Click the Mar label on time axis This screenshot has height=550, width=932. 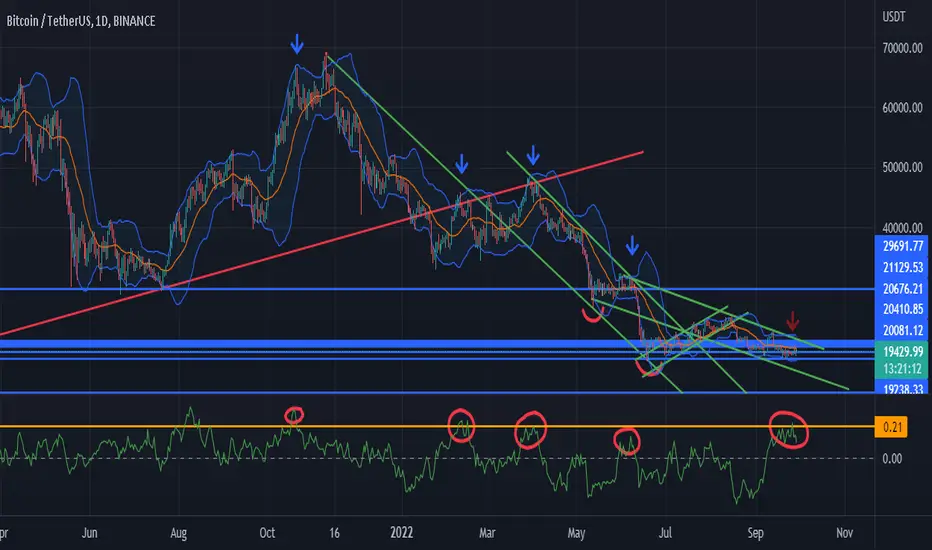[x=487, y=533]
